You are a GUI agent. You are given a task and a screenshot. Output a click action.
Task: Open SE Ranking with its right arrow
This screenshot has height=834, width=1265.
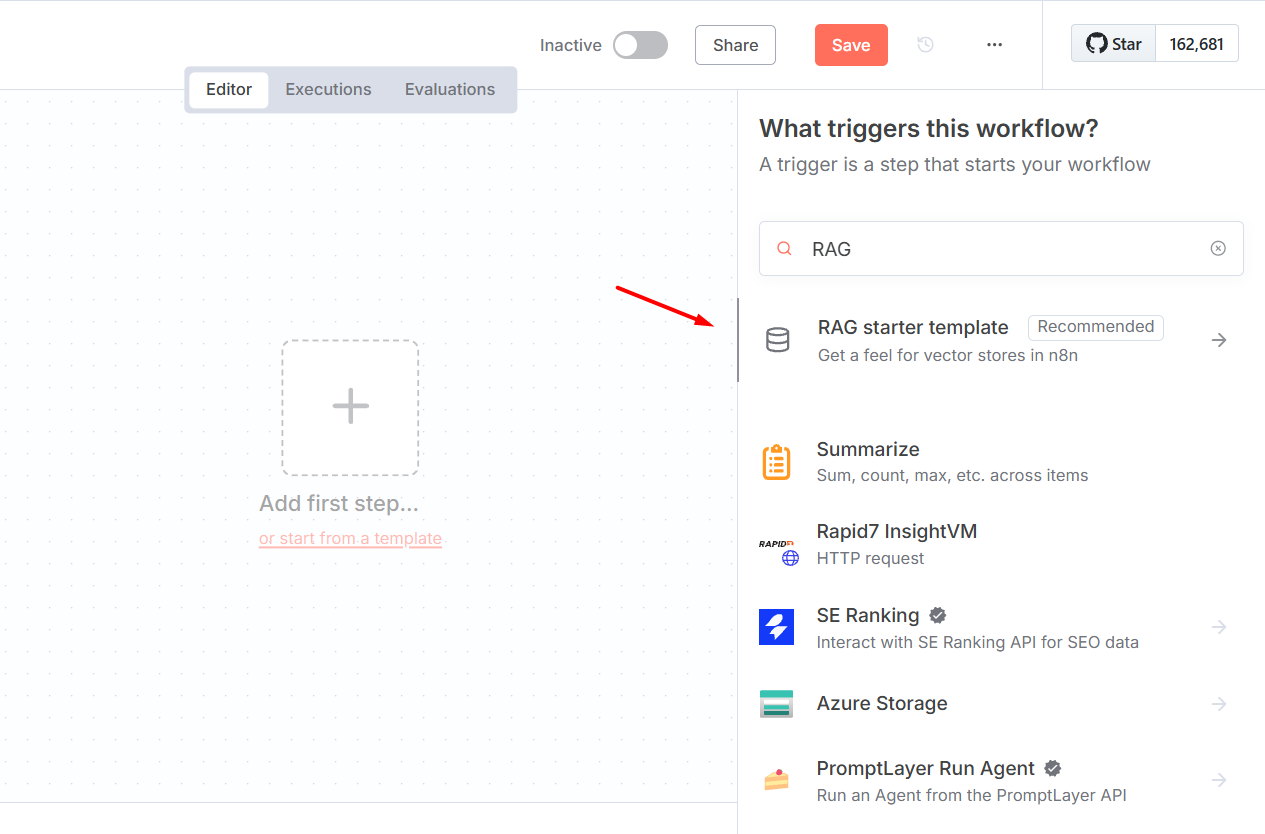tap(1218, 627)
